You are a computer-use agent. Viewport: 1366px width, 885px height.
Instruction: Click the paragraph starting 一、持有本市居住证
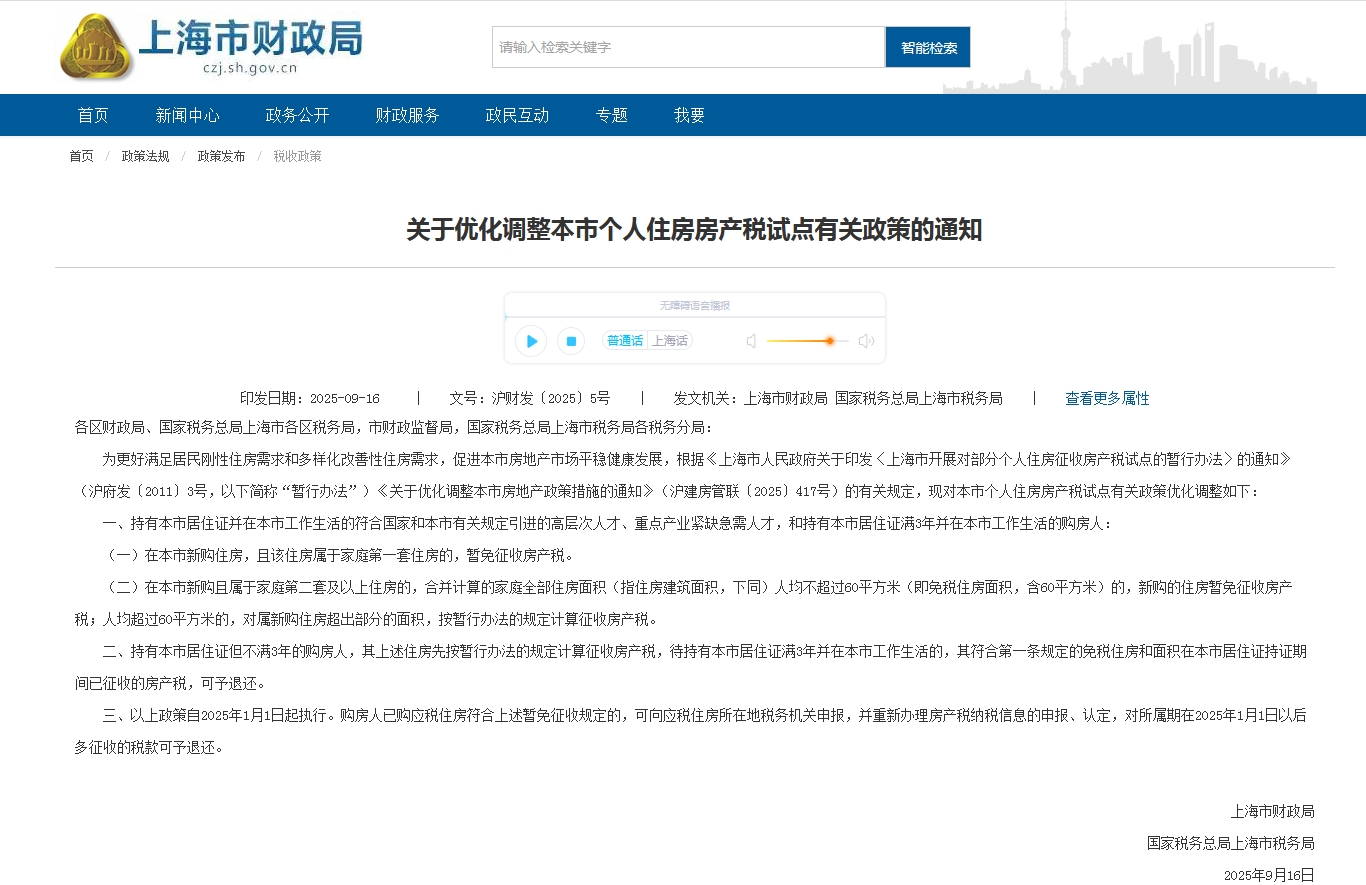(606, 523)
